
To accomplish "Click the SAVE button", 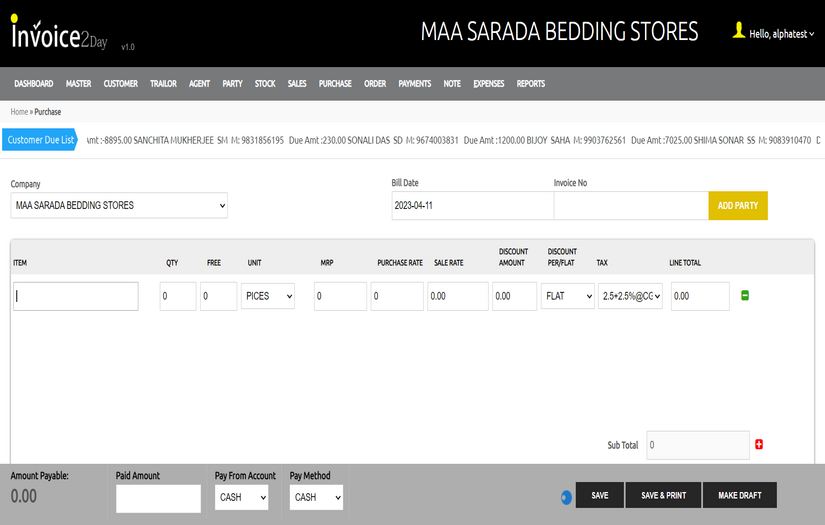I will tap(600, 495).
